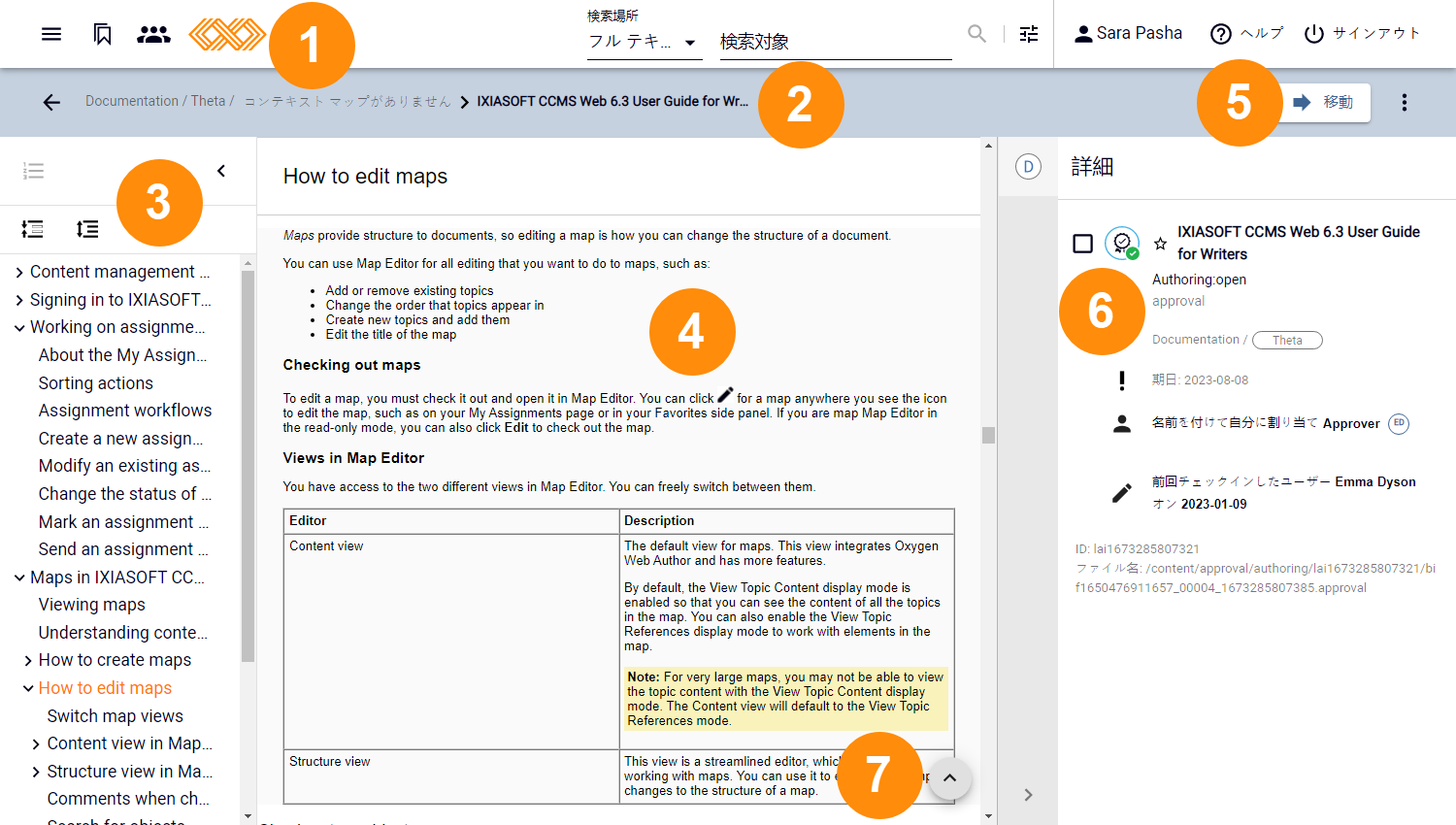This screenshot has width=1456, height=825.
Task: Expand Content management tree node
Action: click(x=19, y=273)
